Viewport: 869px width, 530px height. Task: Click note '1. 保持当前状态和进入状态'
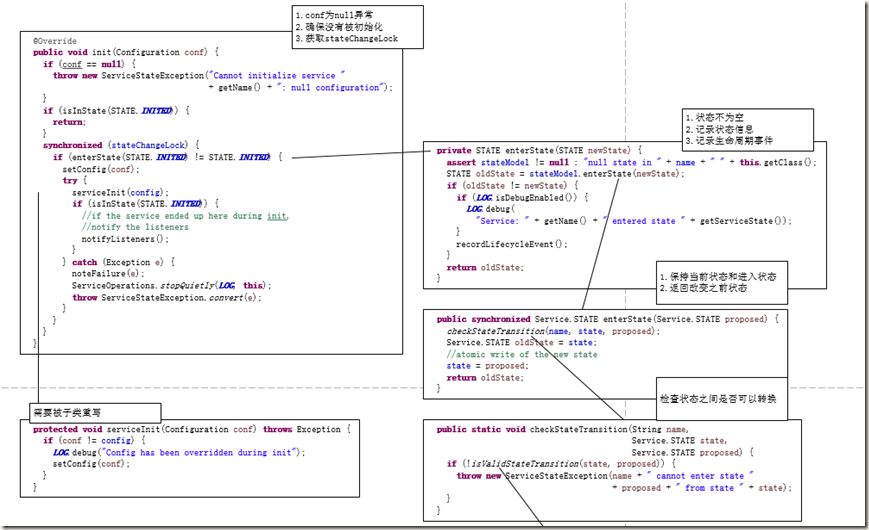pos(718,276)
